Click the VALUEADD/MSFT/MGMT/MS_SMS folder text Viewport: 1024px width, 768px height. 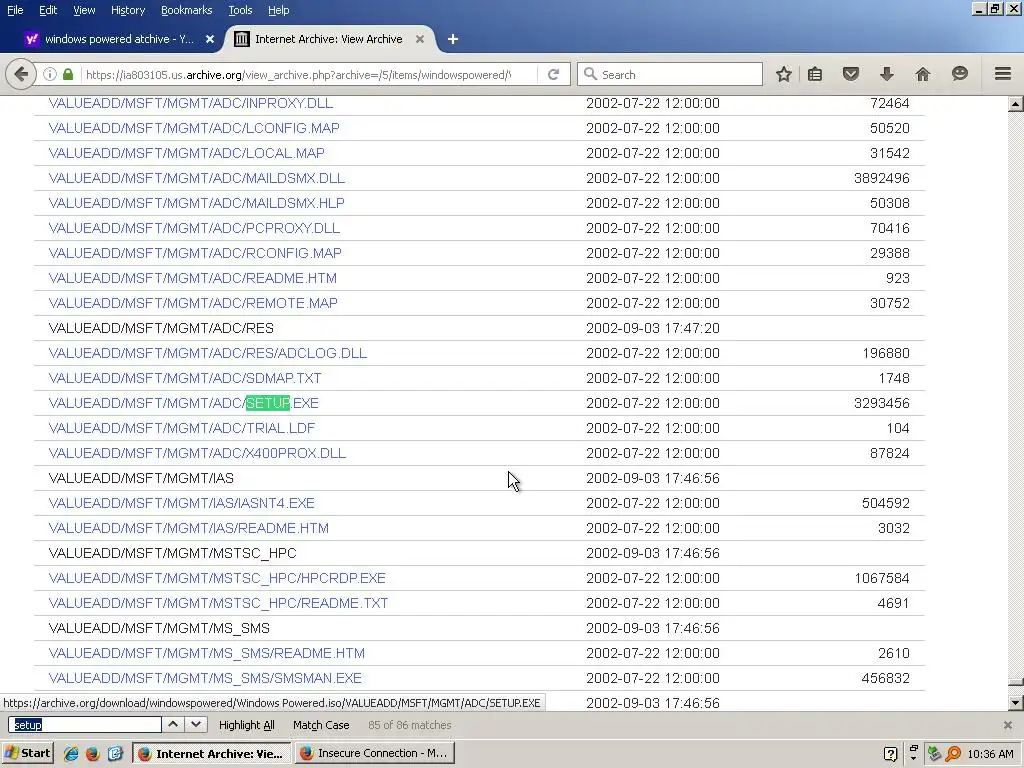159,628
